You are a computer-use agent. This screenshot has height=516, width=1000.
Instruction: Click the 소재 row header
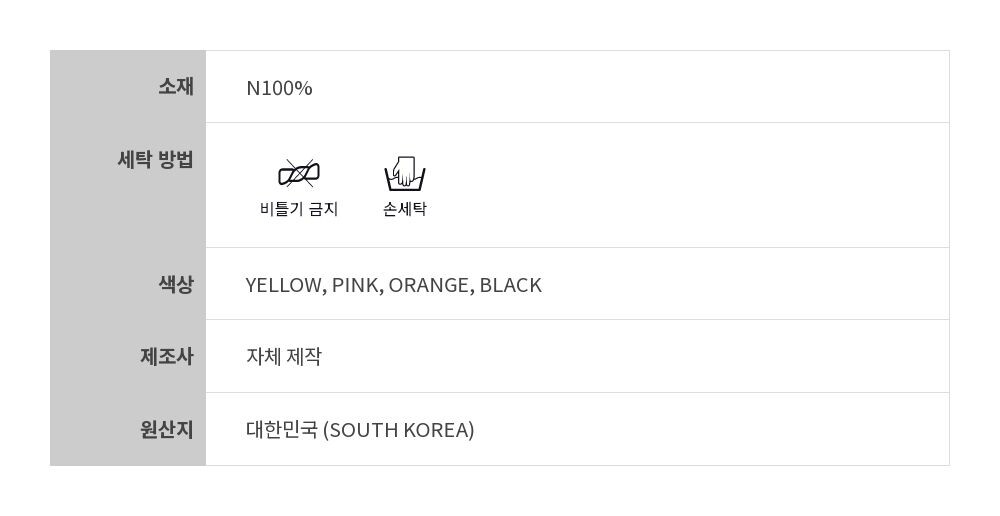(175, 87)
